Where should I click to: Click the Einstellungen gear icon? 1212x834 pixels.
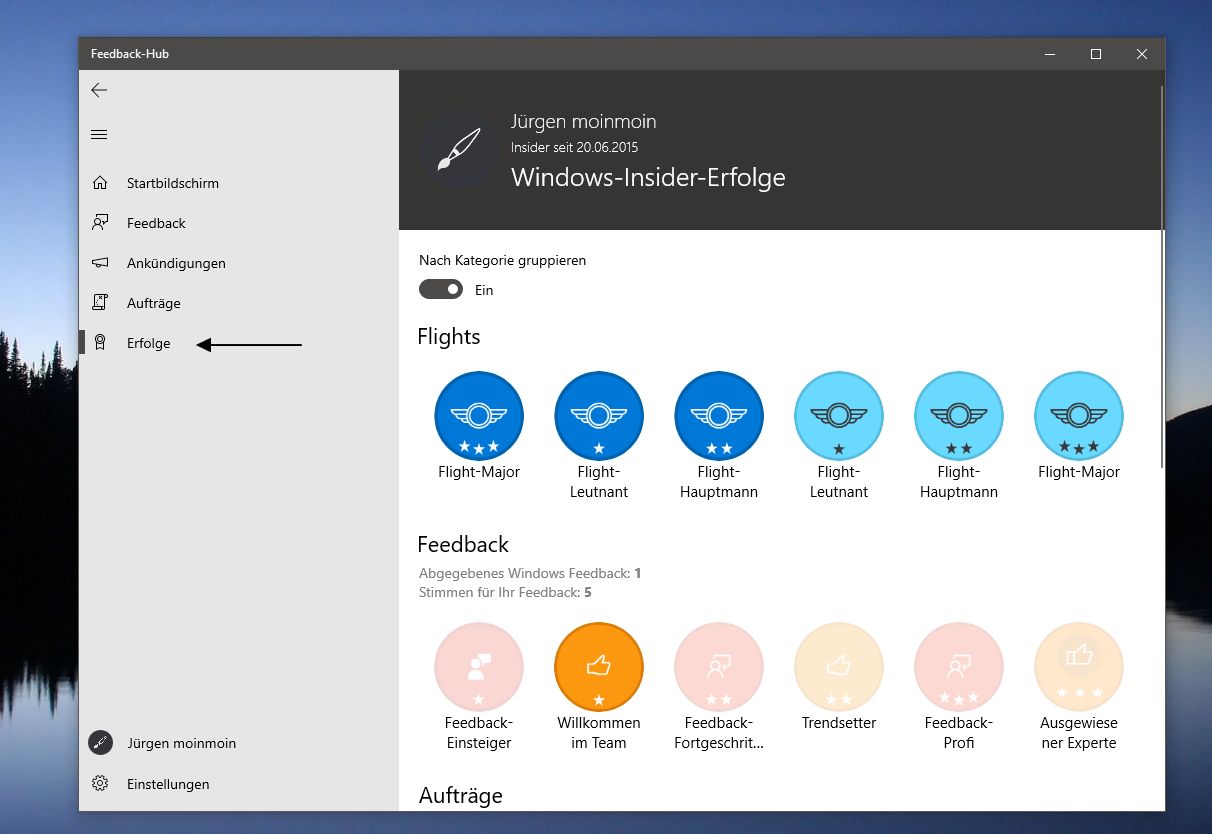tap(99, 784)
